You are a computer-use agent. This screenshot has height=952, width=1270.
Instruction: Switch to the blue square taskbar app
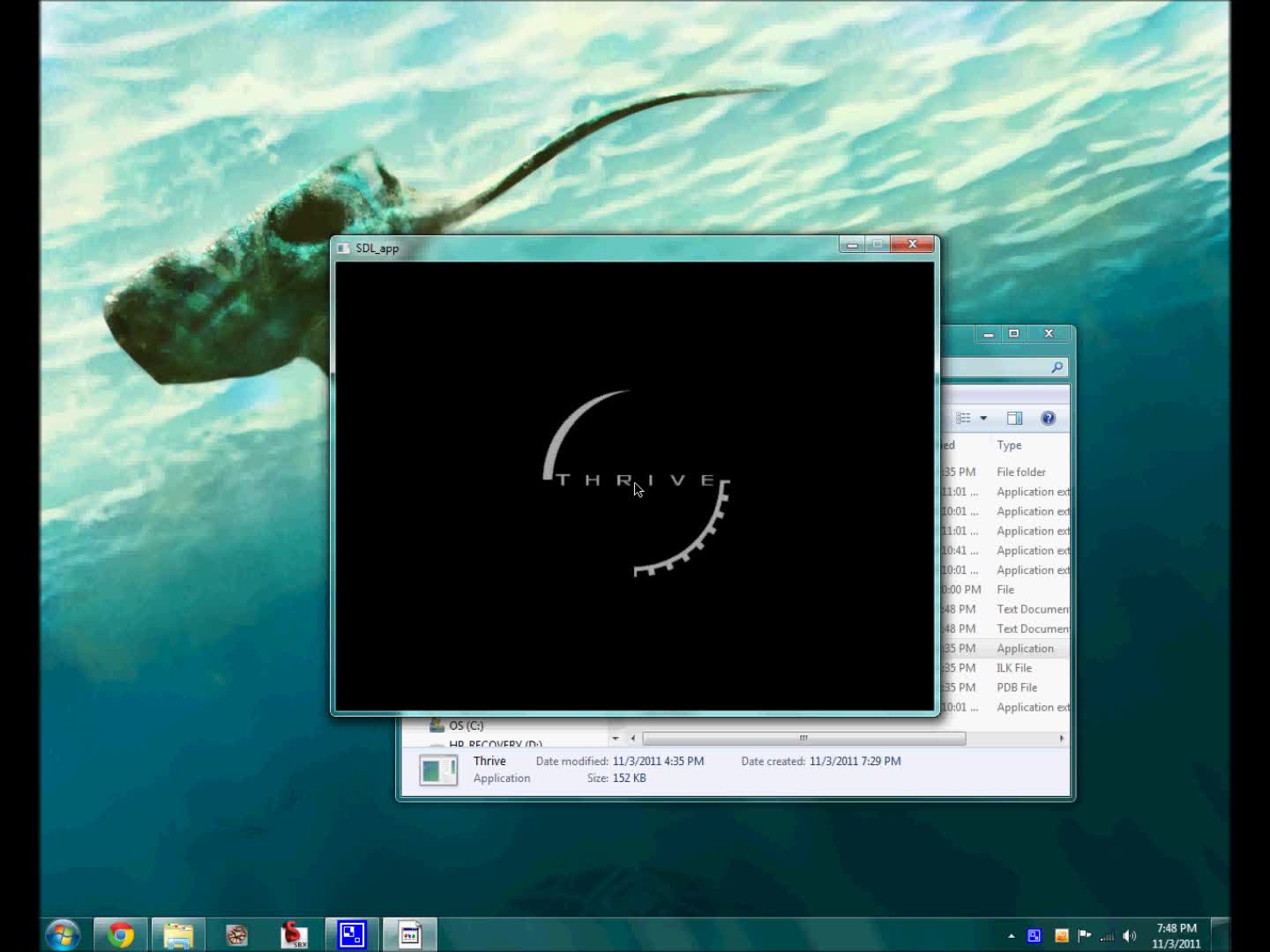coord(352,934)
